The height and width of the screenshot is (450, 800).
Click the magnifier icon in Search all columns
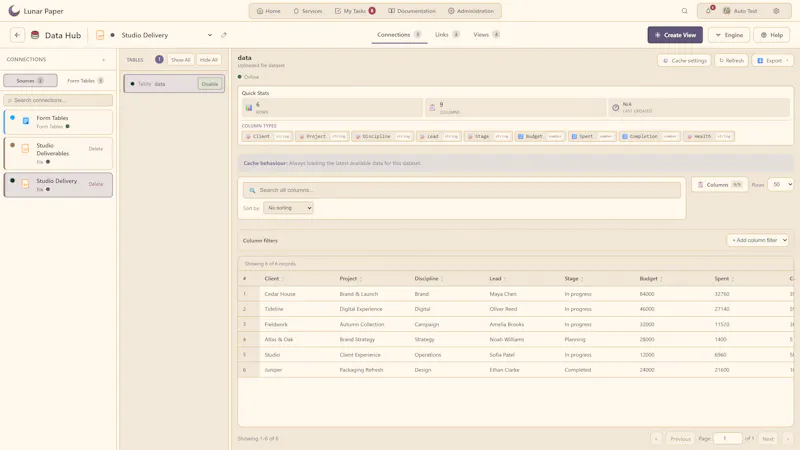pos(252,190)
